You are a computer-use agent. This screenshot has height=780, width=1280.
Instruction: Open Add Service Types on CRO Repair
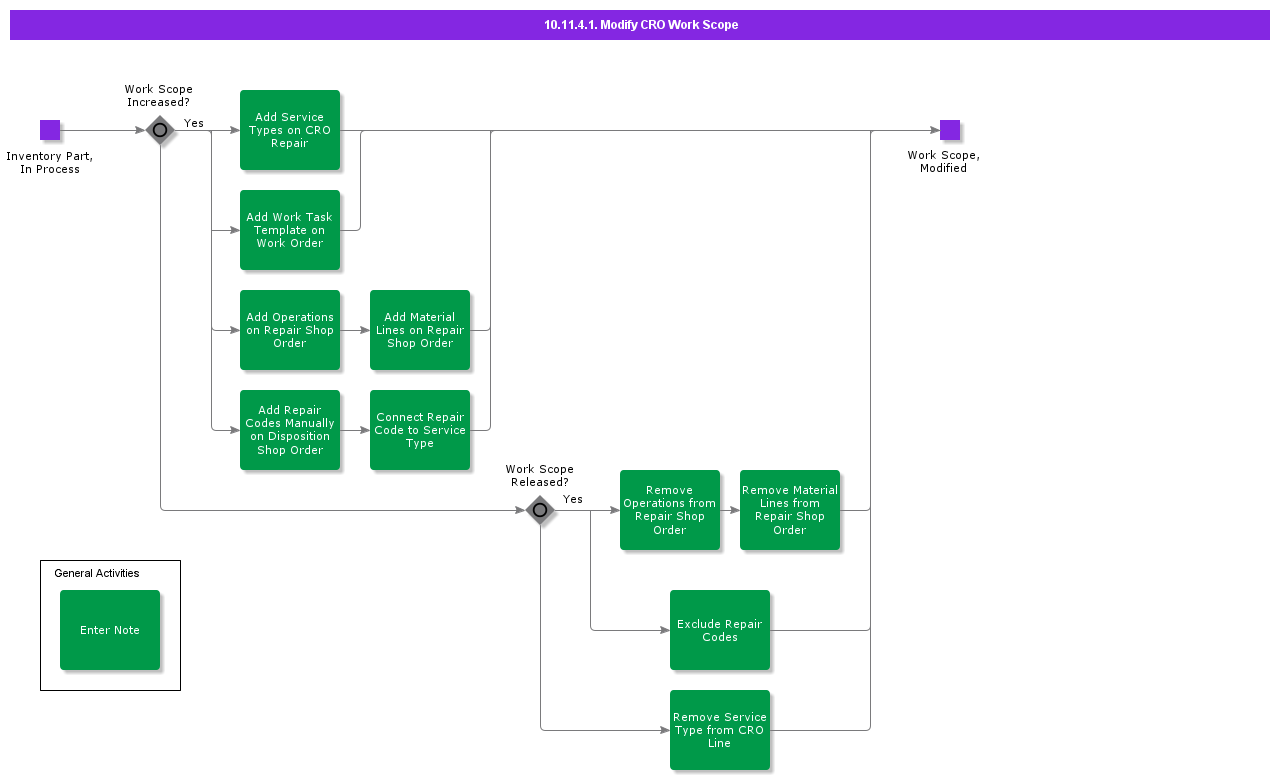point(290,130)
